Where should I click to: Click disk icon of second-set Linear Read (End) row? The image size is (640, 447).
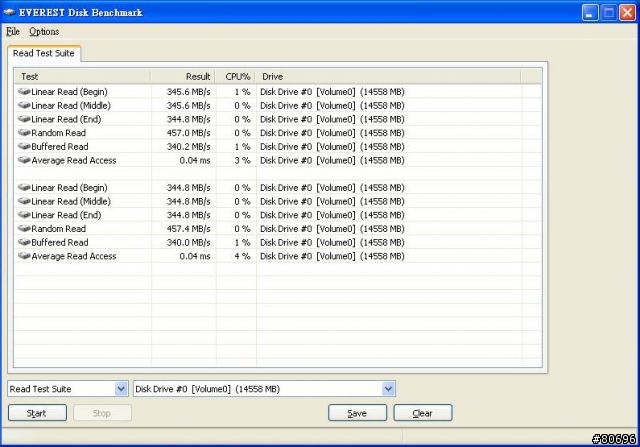24,215
